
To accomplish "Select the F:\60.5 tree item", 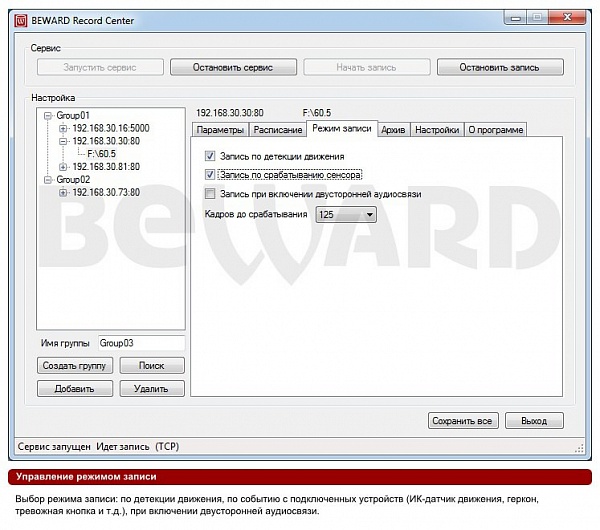I will (101, 154).
